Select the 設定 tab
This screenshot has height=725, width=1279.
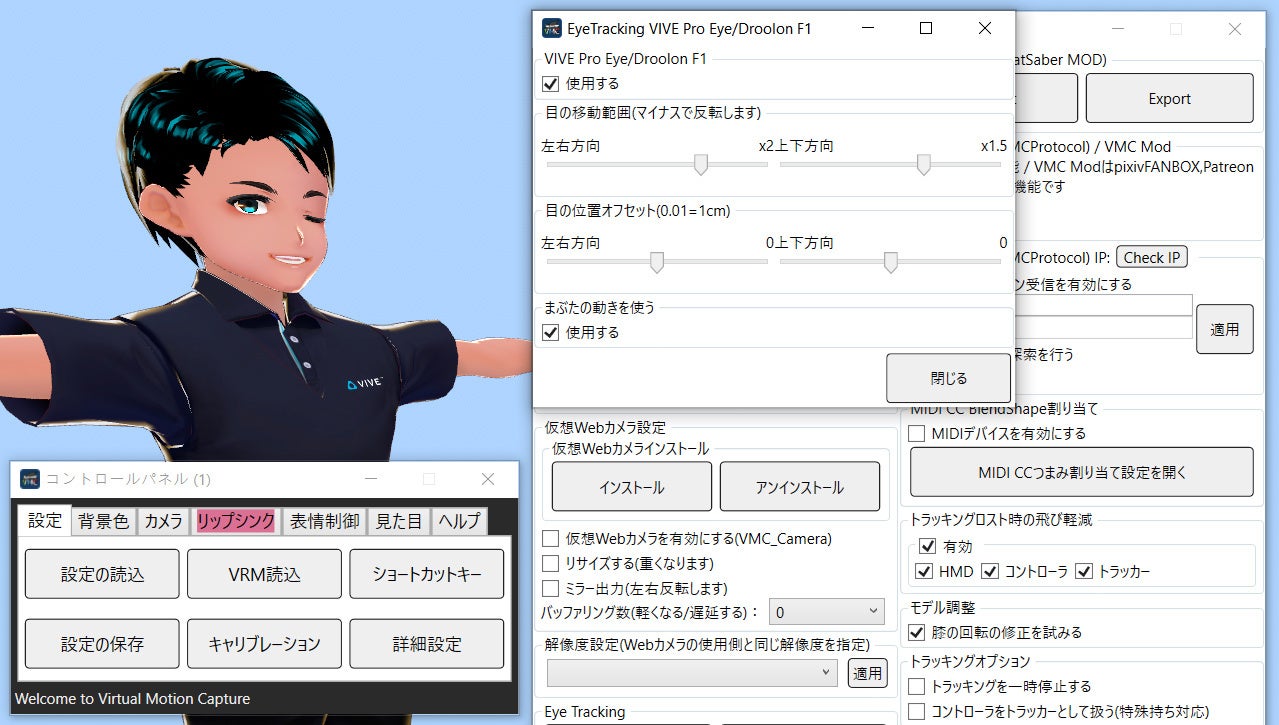[45, 520]
